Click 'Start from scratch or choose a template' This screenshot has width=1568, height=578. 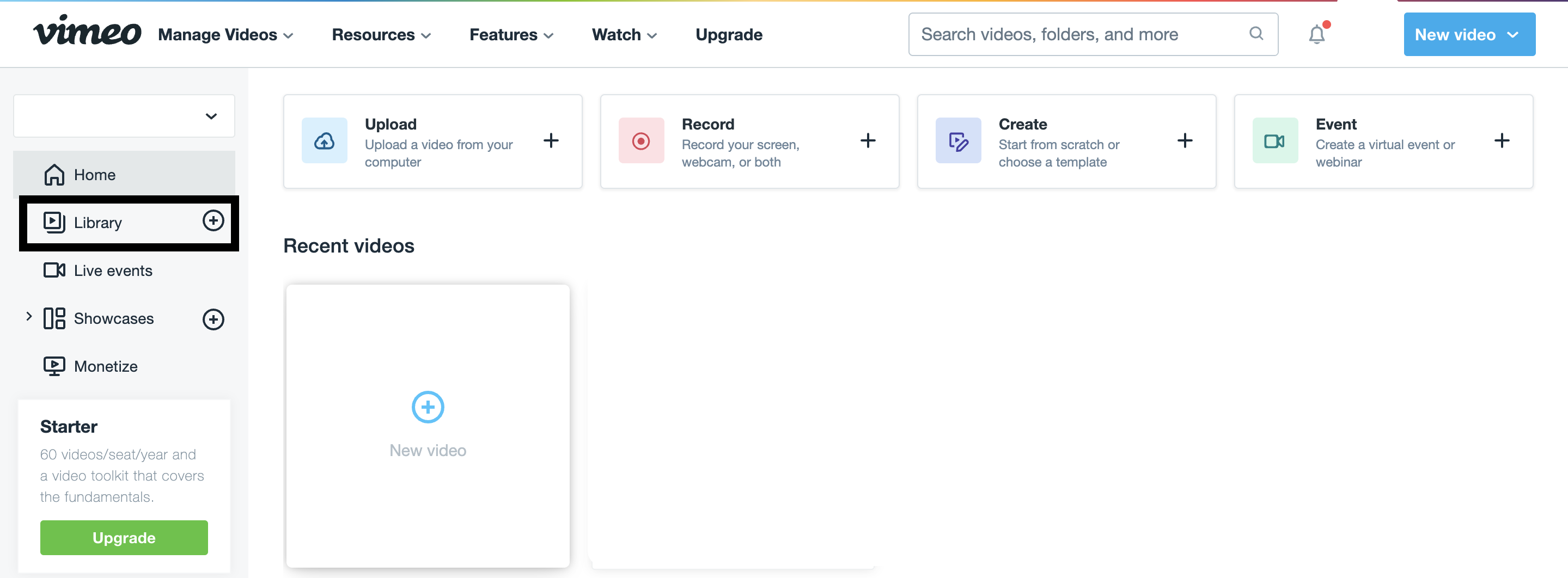(x=1059, y=153)
